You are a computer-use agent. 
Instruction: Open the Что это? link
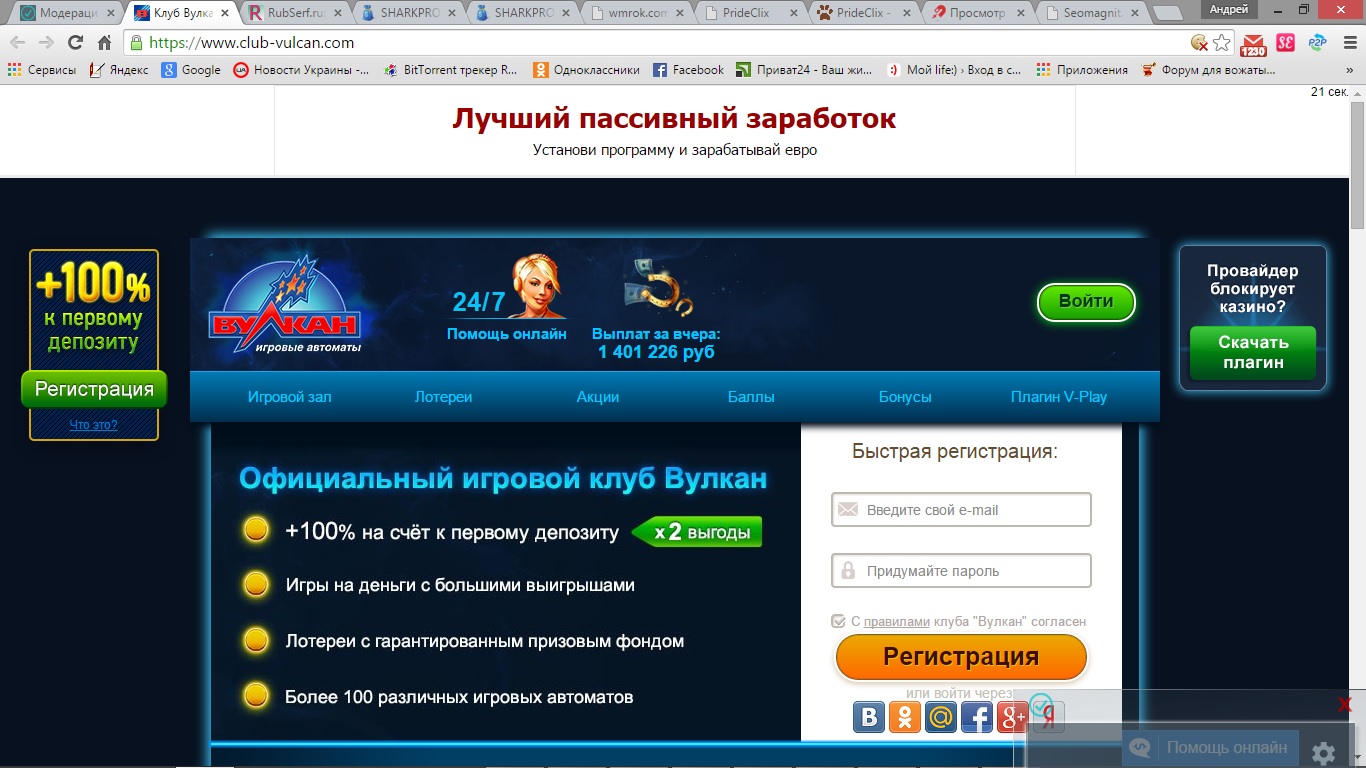pos(93,425)
